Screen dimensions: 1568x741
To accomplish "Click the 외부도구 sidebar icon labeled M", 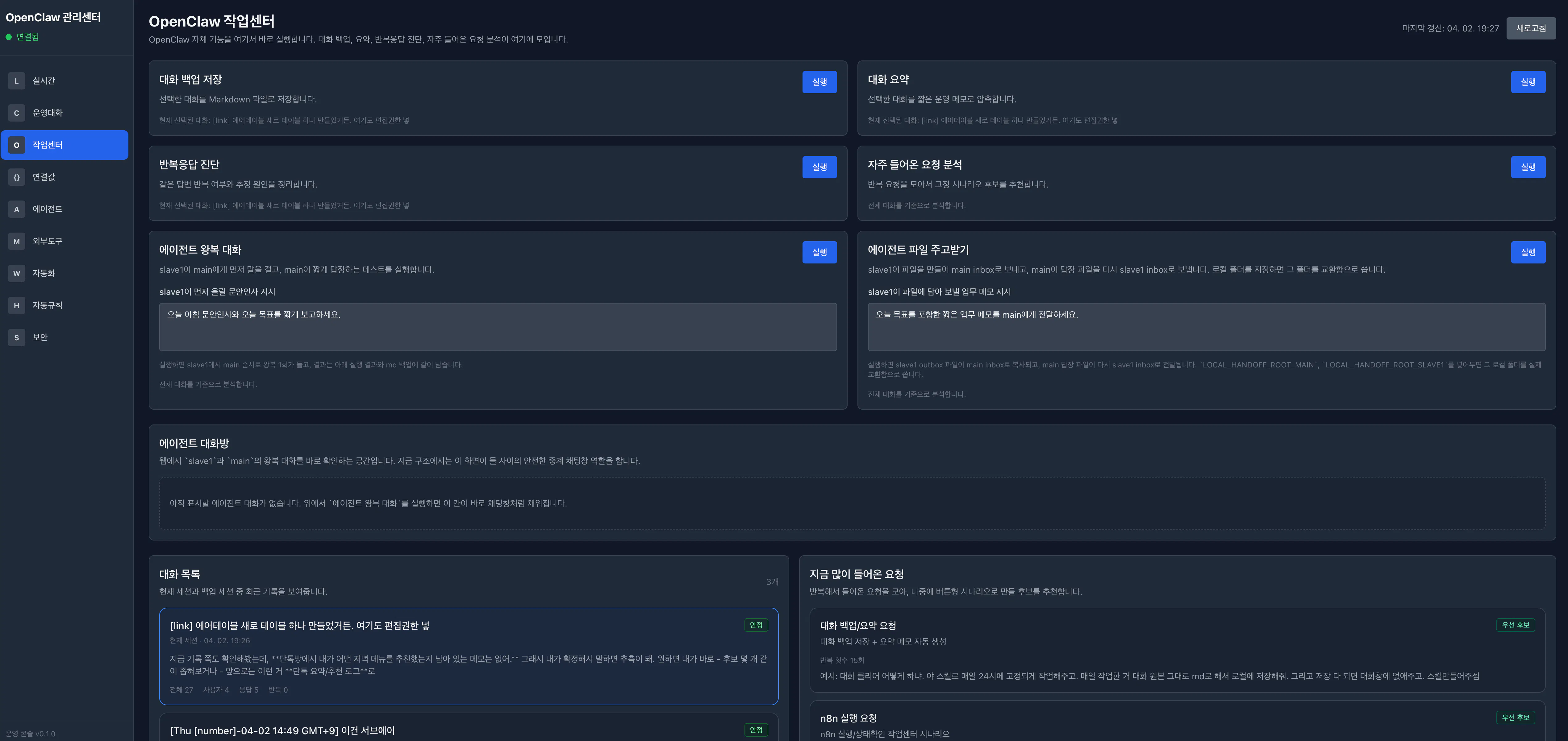I will coord(16,242).
